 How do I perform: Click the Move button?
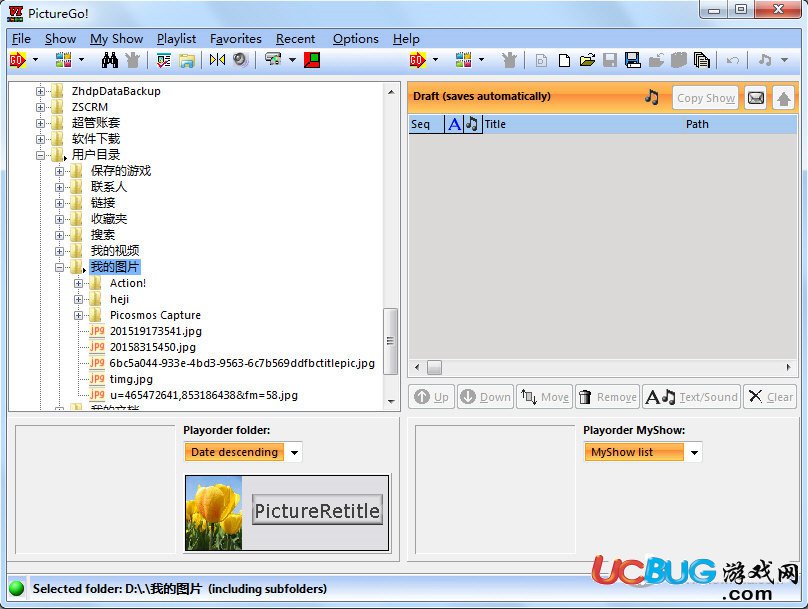coord(545,397)
